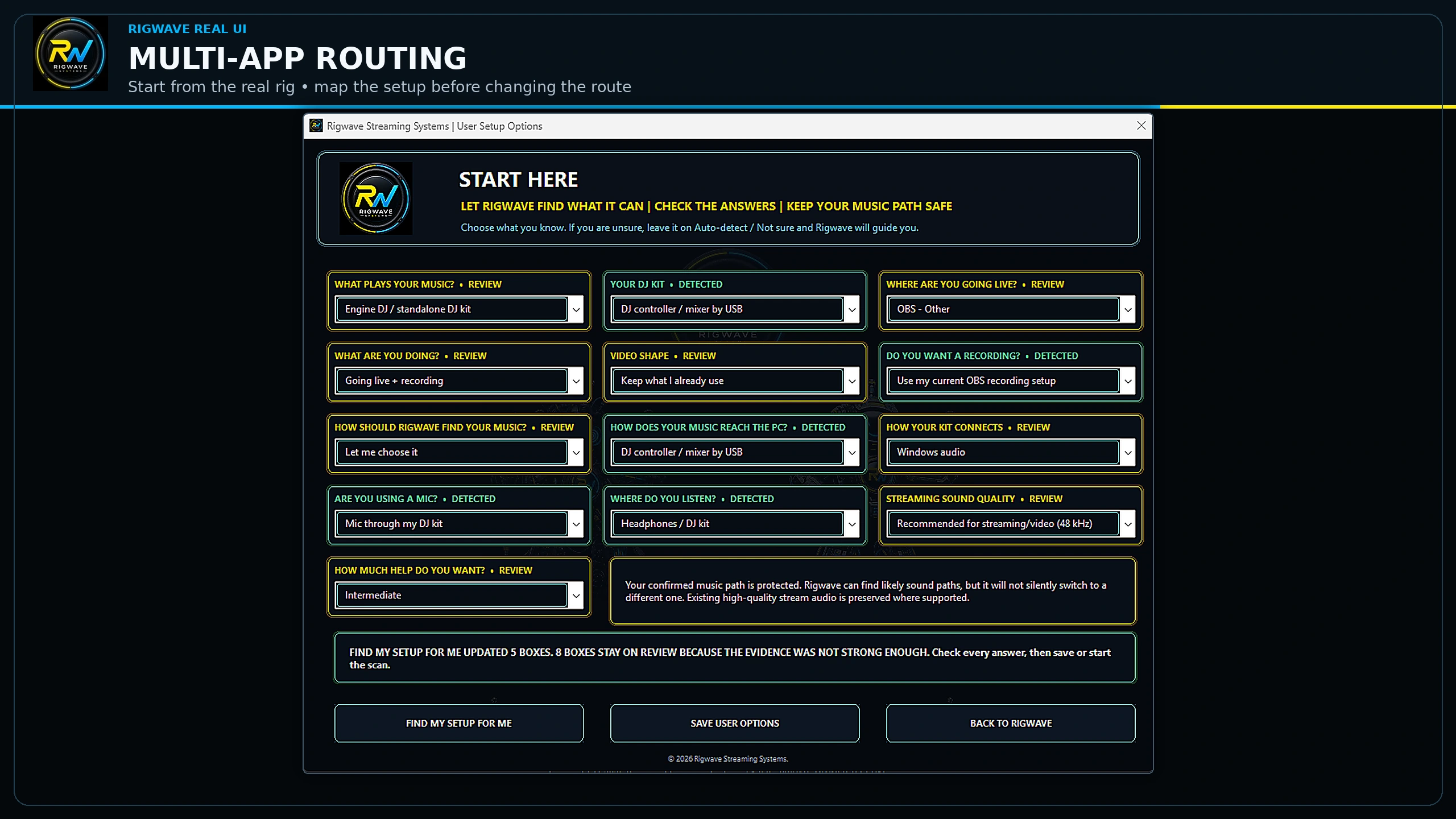Click the 'Choose what you know' instruction line
The image size is (1456, 819).
[689, 227]
